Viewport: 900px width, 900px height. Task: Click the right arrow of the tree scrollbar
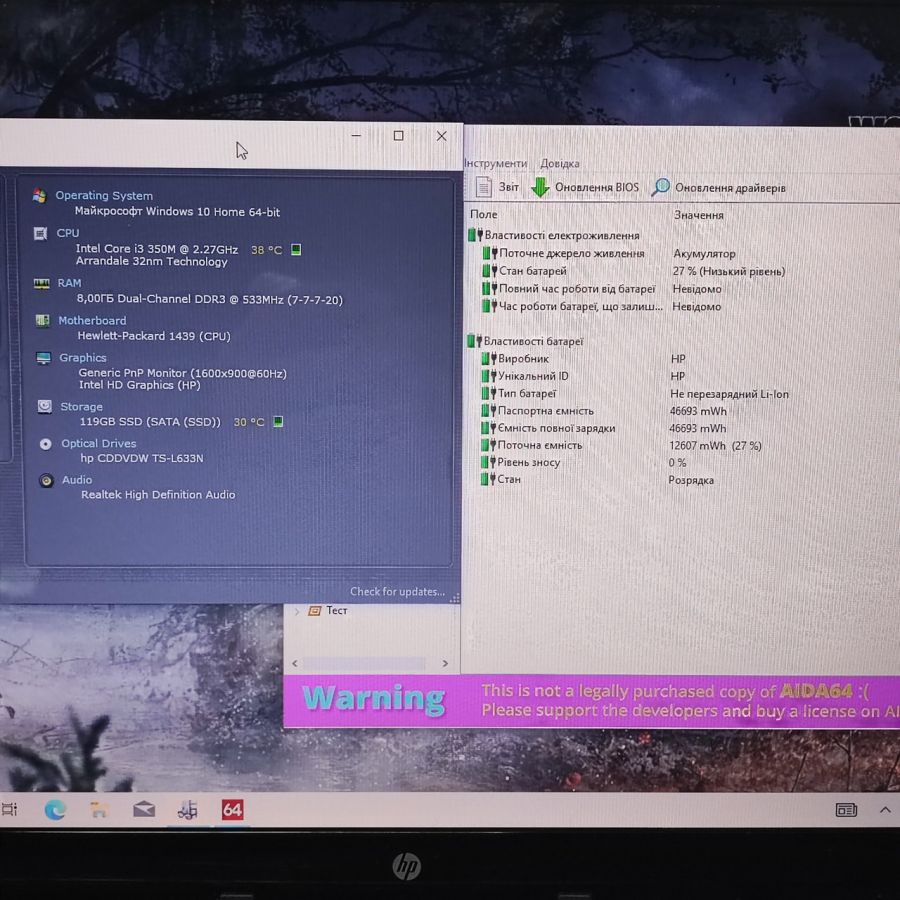coord(445,664)
